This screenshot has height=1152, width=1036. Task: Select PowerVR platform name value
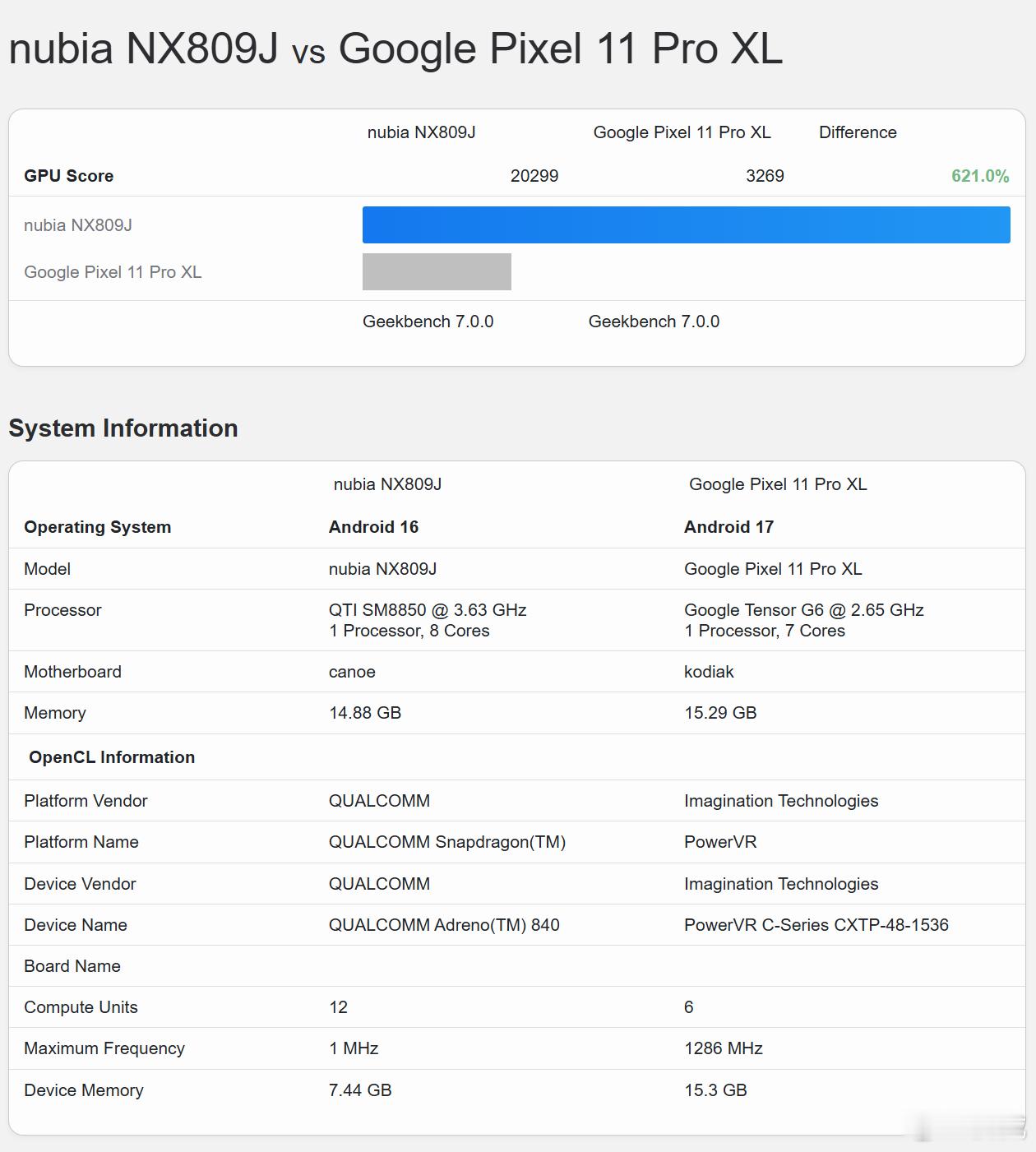click(x=720, y=842)
